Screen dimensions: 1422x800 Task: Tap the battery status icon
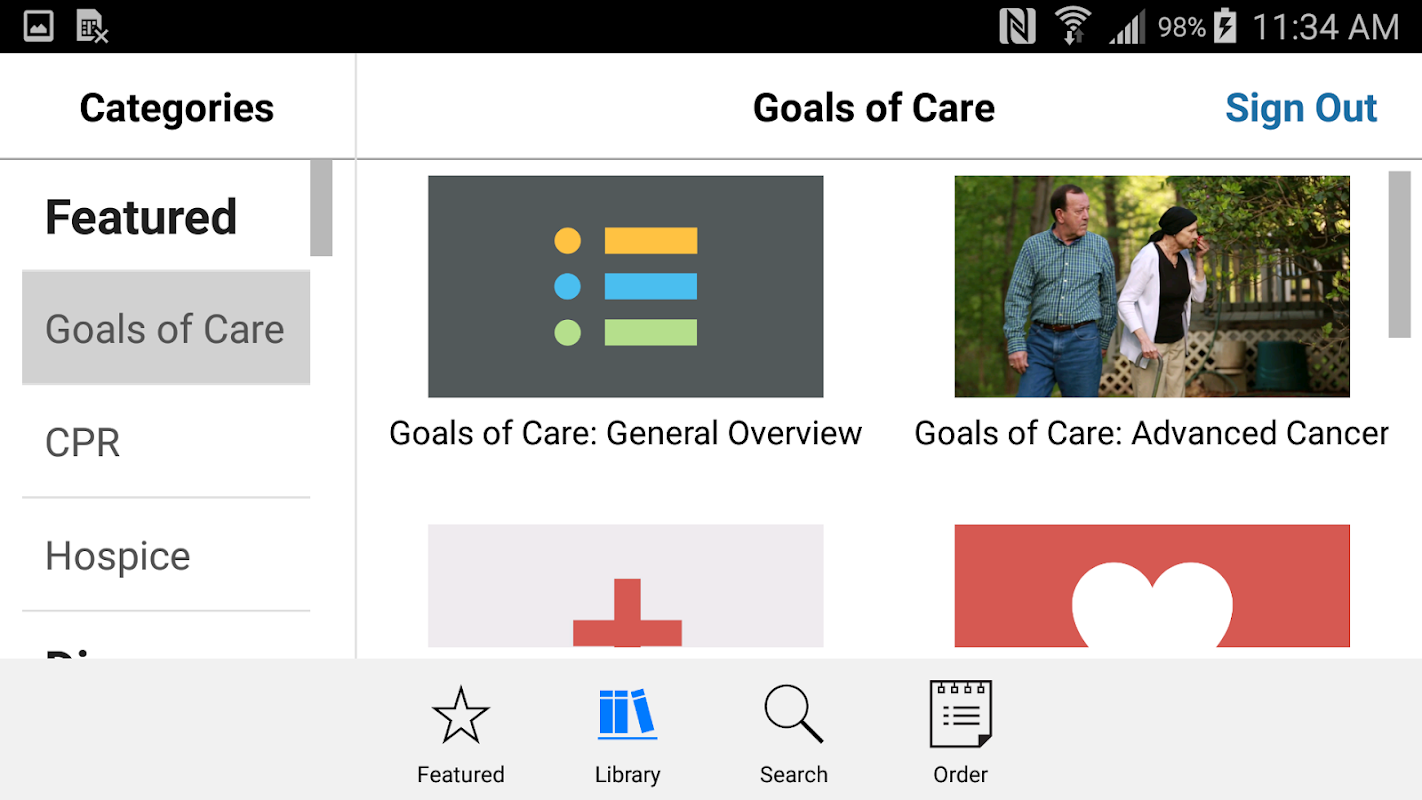(1225, 27)
